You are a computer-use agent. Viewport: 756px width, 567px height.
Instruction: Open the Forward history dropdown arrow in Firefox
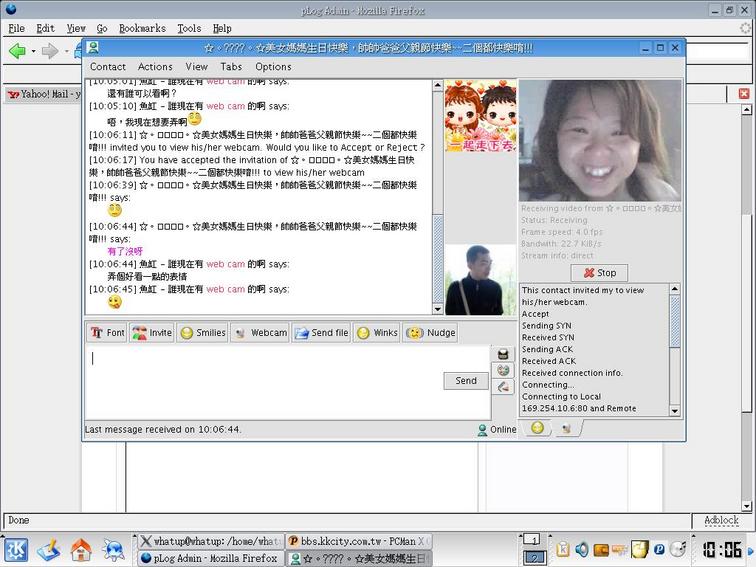coord(66,51)
